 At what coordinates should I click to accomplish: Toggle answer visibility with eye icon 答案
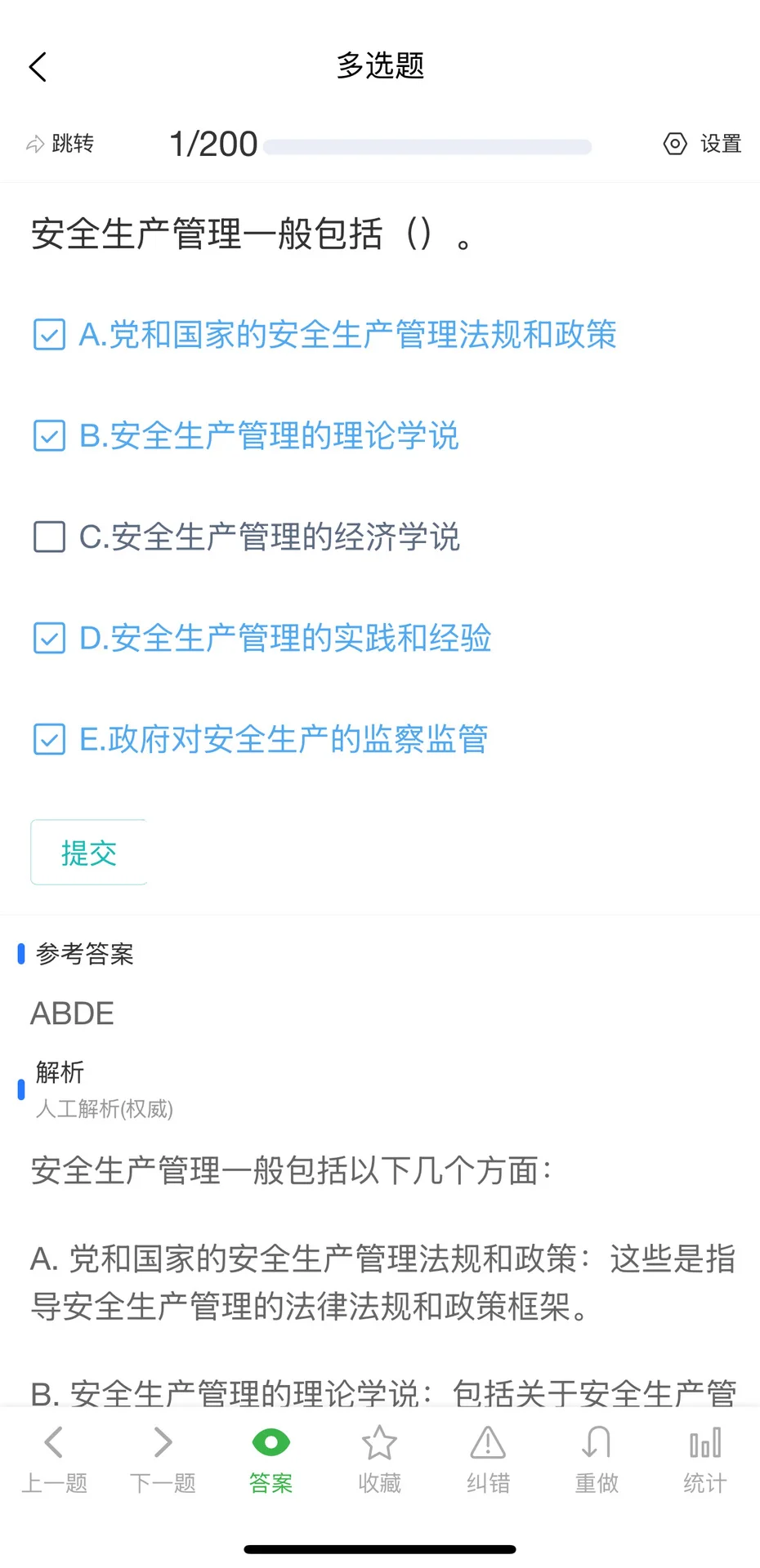click(x=271, y=1460)
